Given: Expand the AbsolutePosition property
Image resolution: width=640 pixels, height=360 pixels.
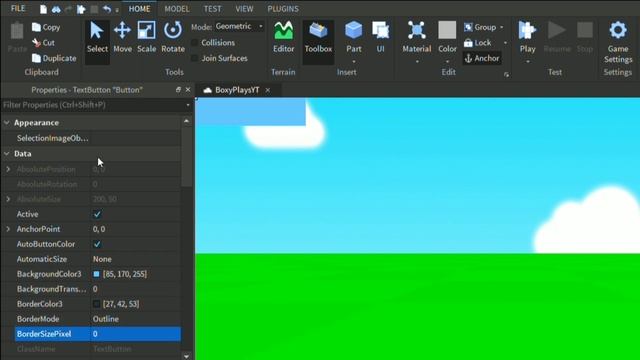Looking at the screenshot, I should pyautogui.click(x=8, y=169).
